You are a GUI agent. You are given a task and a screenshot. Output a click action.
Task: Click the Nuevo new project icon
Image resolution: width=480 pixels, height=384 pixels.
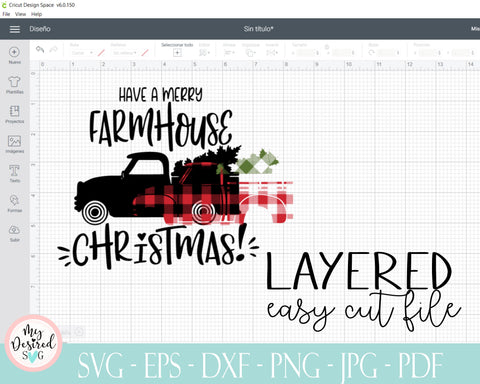[14, 52]
